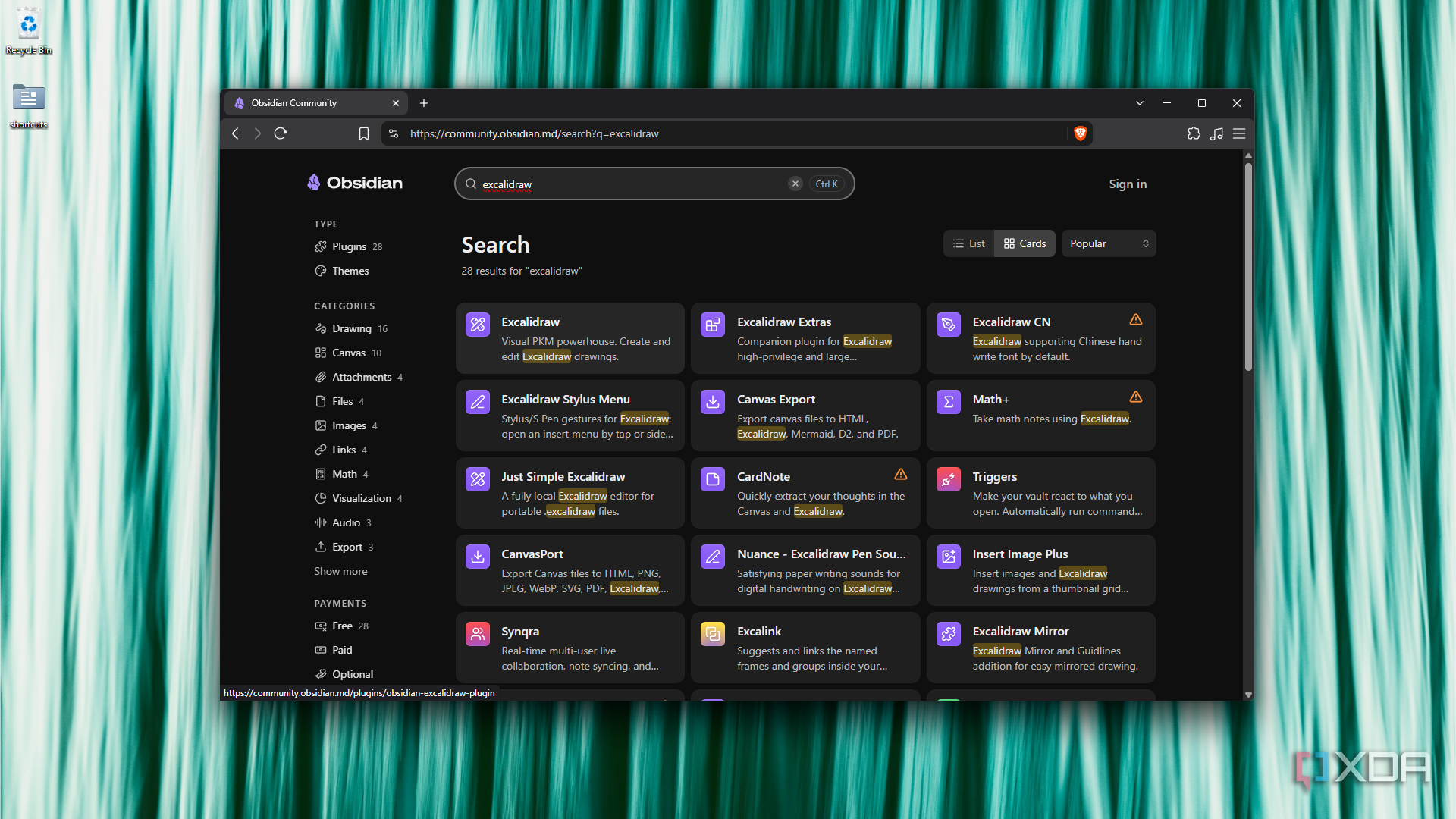
Task: Filter by Plugins type
Action: point(349,246)
